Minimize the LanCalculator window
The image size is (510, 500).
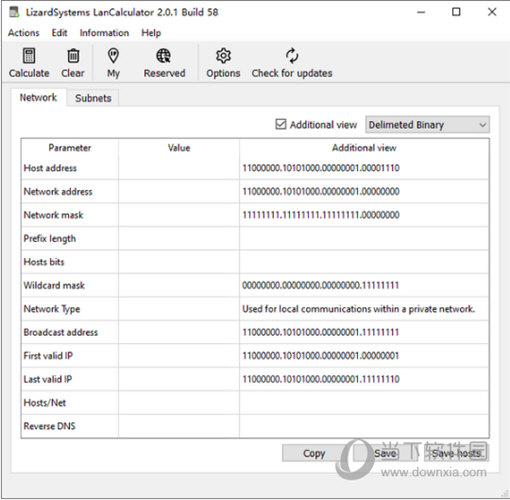pos(421,12)
